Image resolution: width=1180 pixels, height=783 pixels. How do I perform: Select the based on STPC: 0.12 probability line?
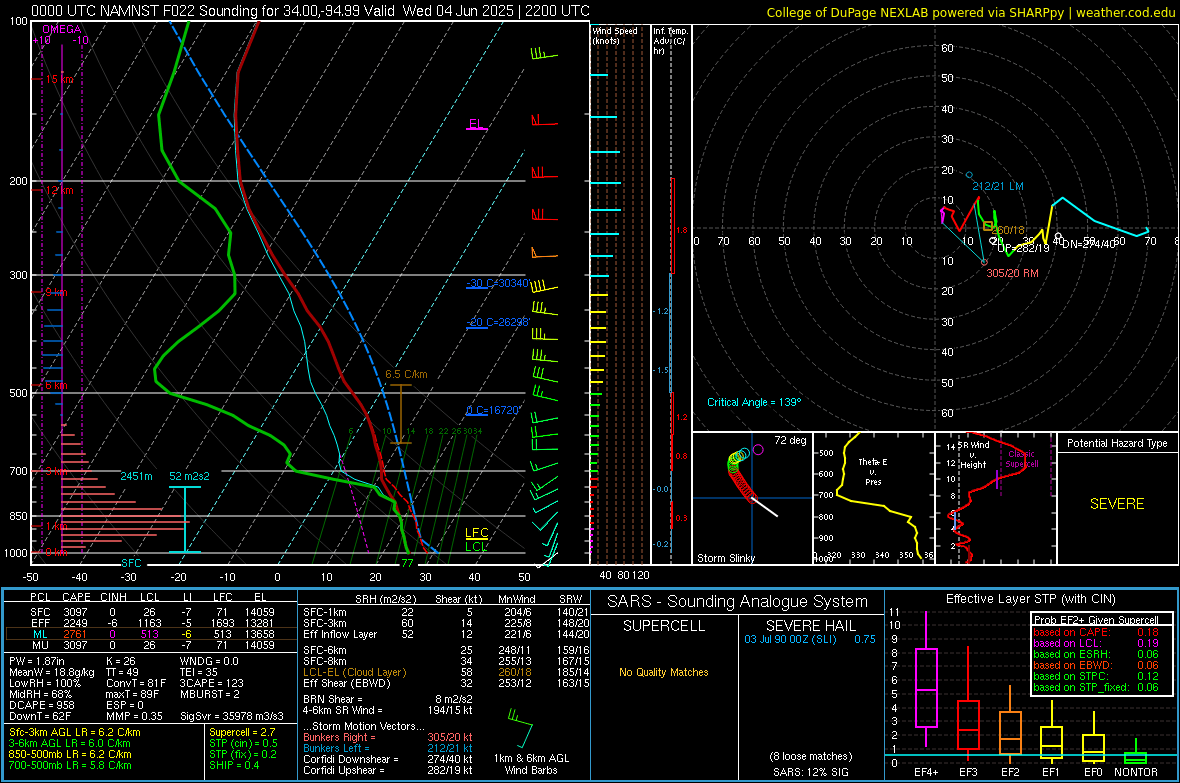[x=1096, y=676]
